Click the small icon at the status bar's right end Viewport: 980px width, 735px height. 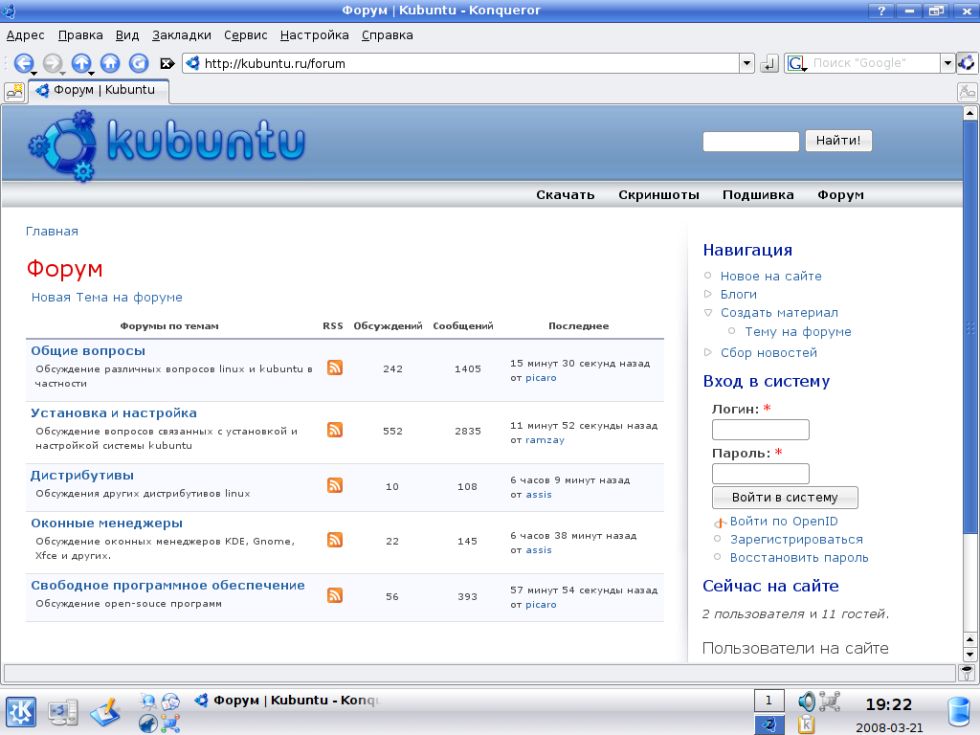click(x=967, y=673)
